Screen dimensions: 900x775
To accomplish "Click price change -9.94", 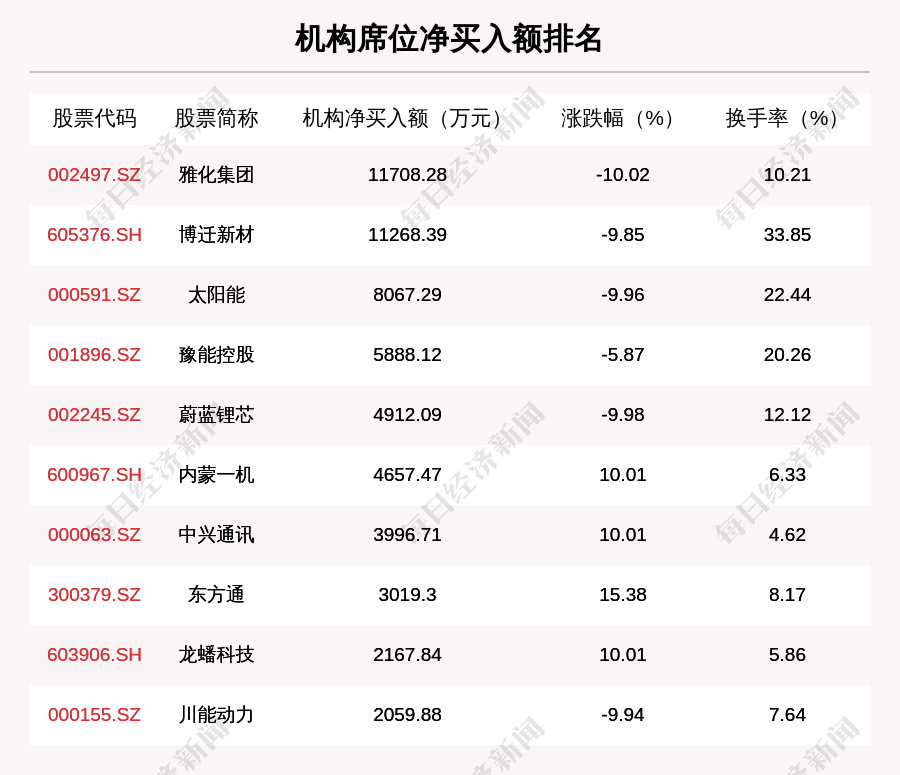I will point(623,715).
